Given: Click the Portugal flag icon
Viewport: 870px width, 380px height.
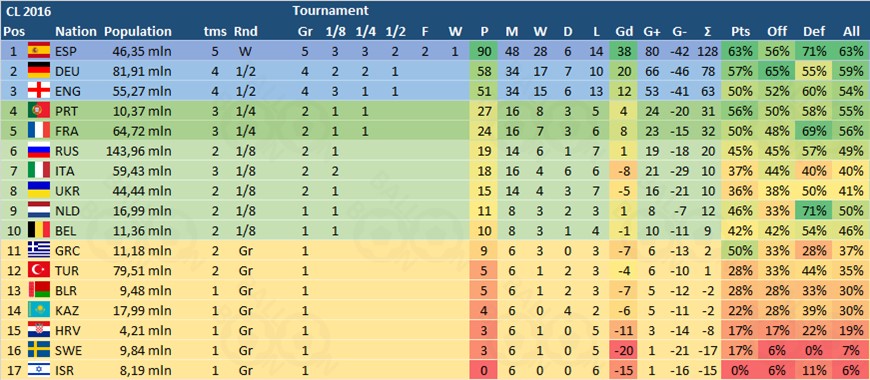Looking at the screenshot, I should tap(39, 111).
